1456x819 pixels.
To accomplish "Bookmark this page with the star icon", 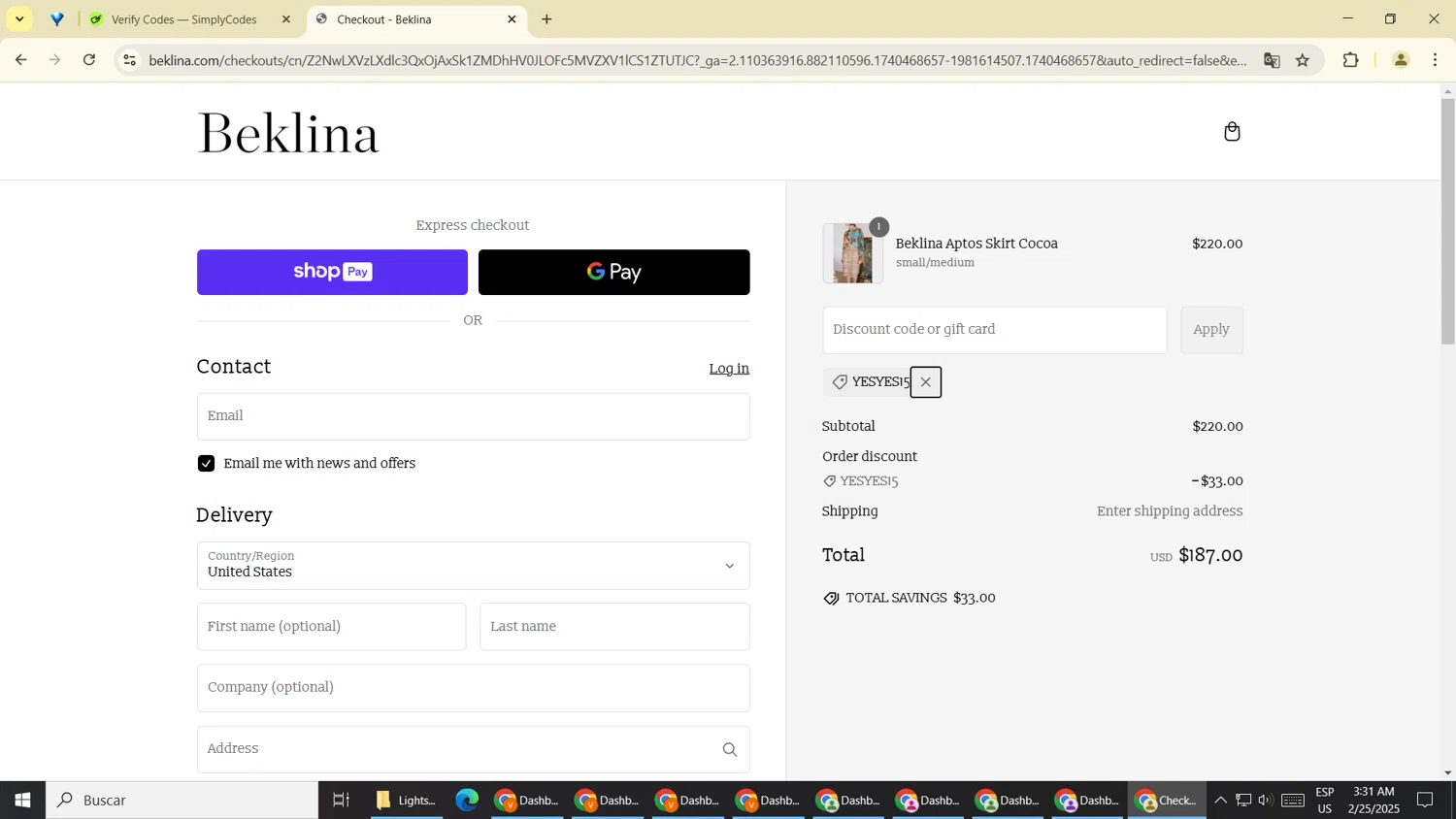I will point(1303,60).
